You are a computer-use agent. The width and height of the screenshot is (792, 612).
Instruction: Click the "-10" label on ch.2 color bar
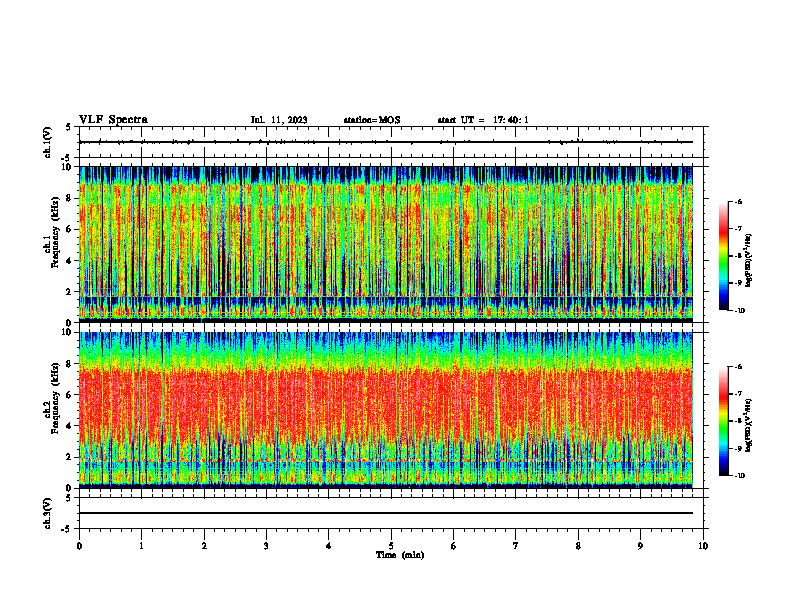(739, 476)
